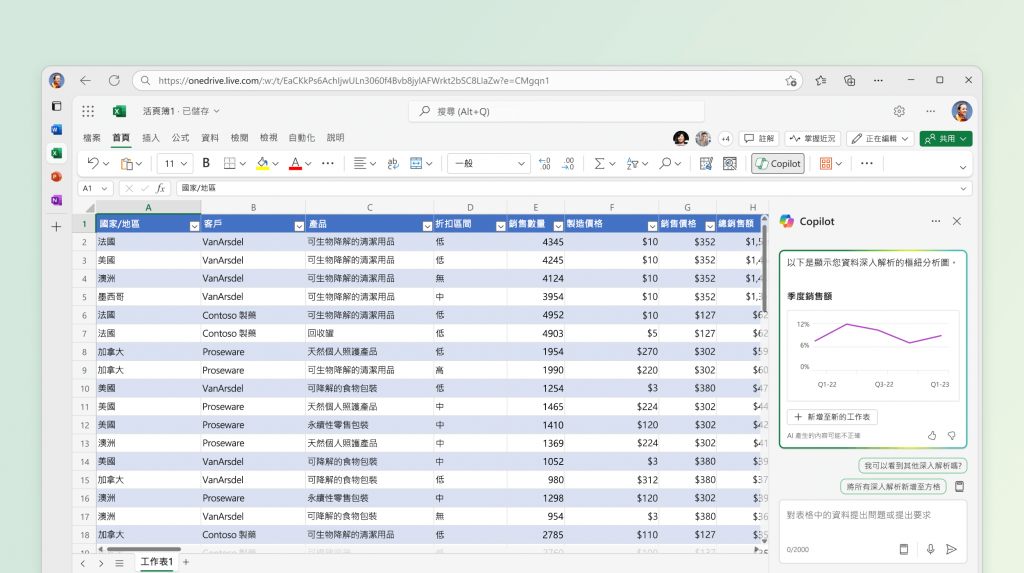Switch to the 公式 tab
This screenshot has height=573, width=1024.
pyautogui.click(x=180, y=138)
